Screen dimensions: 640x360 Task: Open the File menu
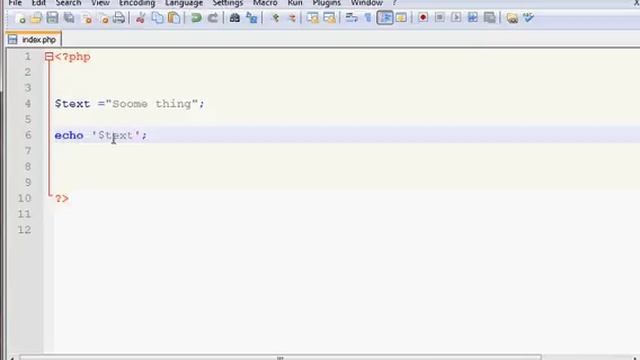[15, 3]
